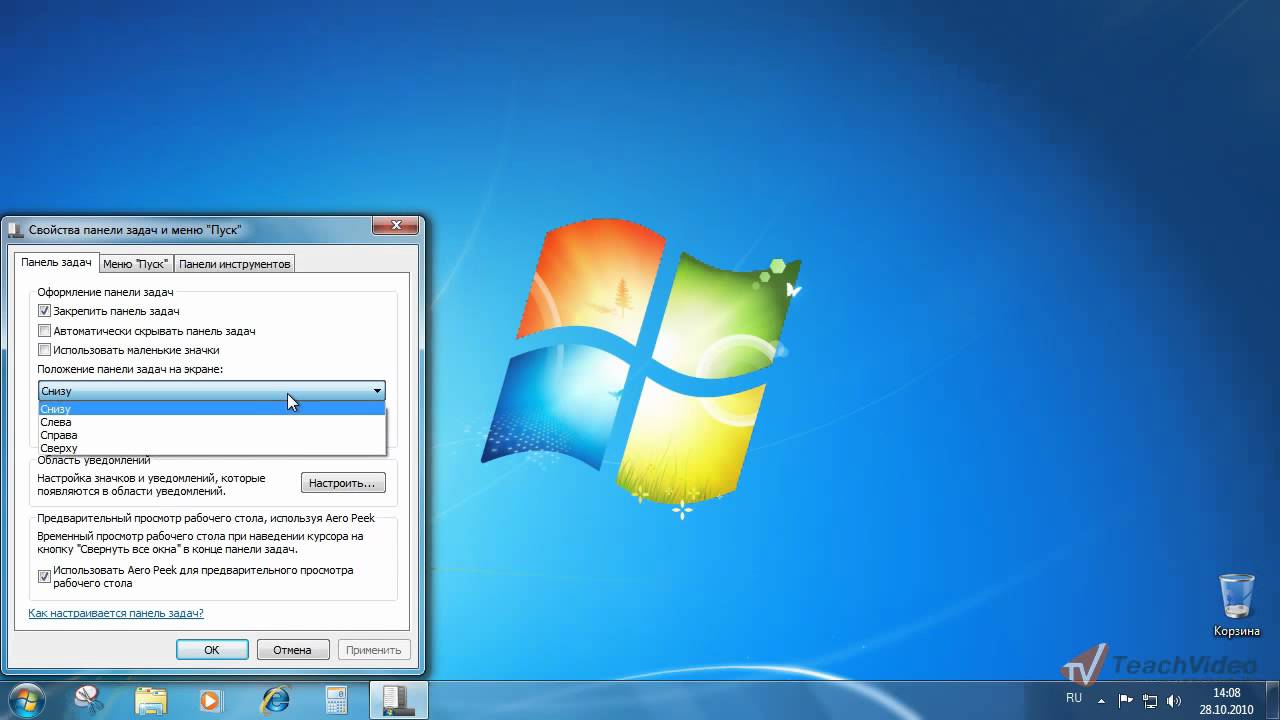
Task: Show hidden tray icons arrow
Action: pyautogui.click(x=1102, y=699)
